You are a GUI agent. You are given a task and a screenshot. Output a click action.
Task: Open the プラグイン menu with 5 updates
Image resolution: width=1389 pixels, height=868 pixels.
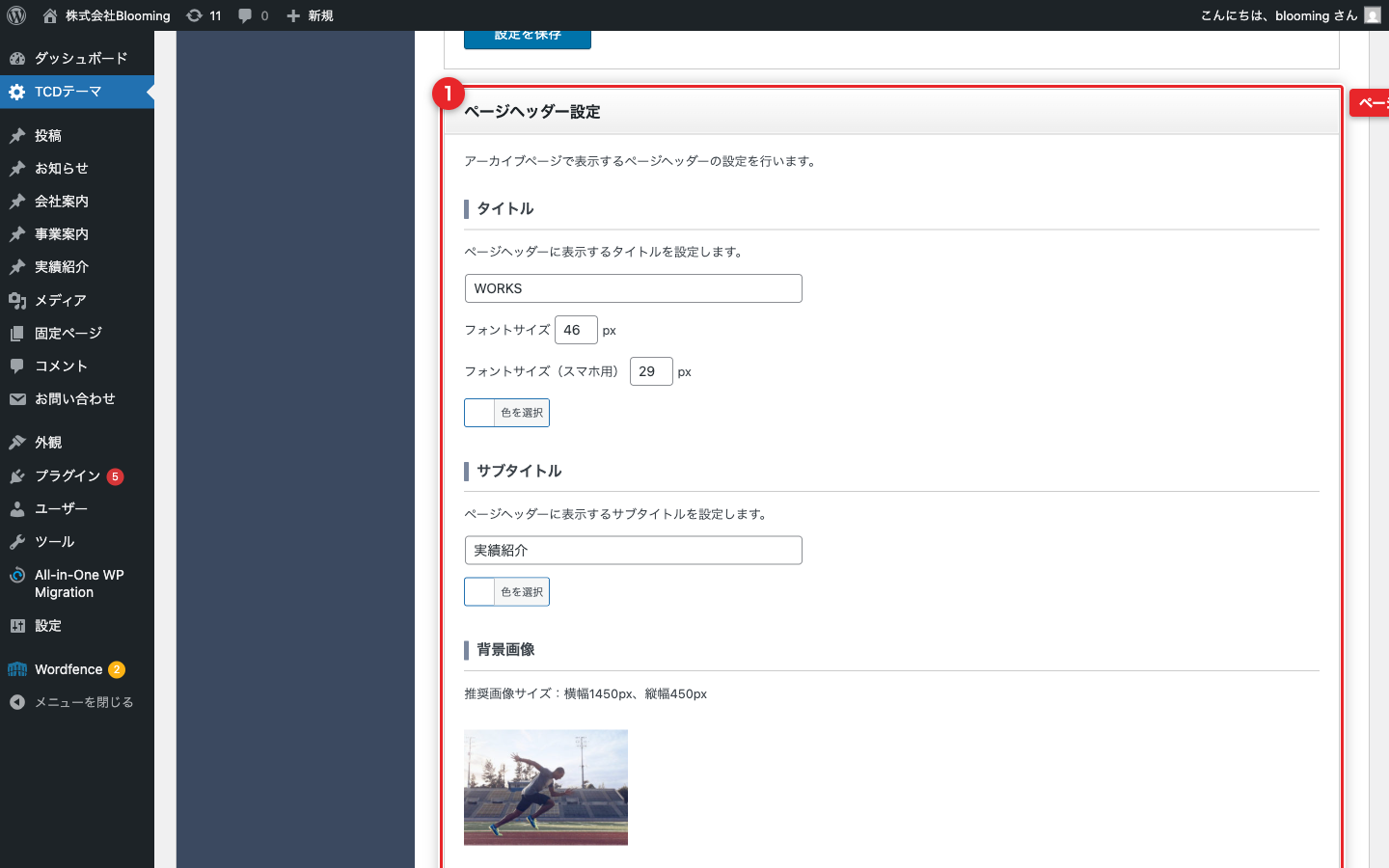(77, 476)
